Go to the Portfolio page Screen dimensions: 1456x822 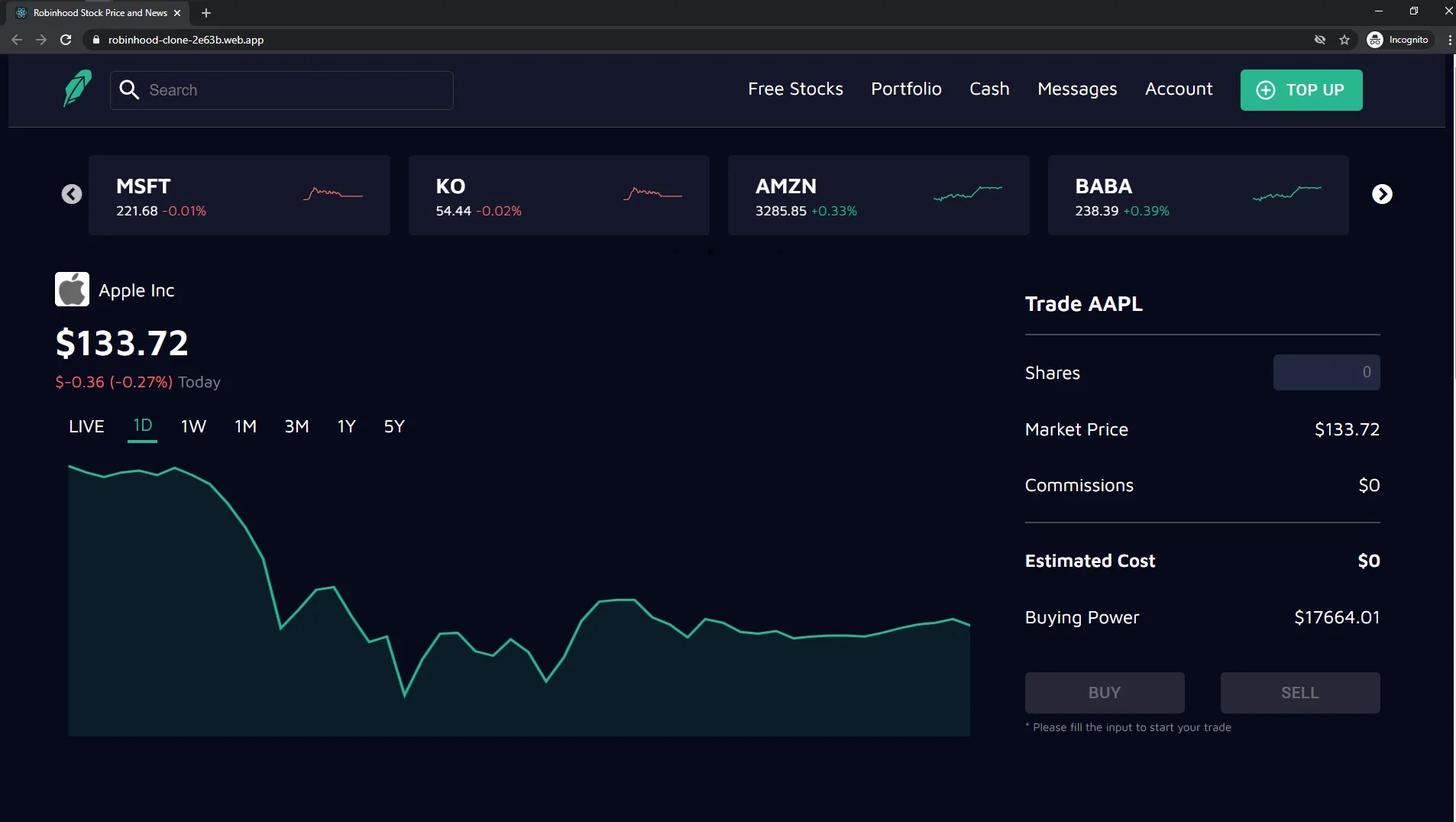(906, 89)
